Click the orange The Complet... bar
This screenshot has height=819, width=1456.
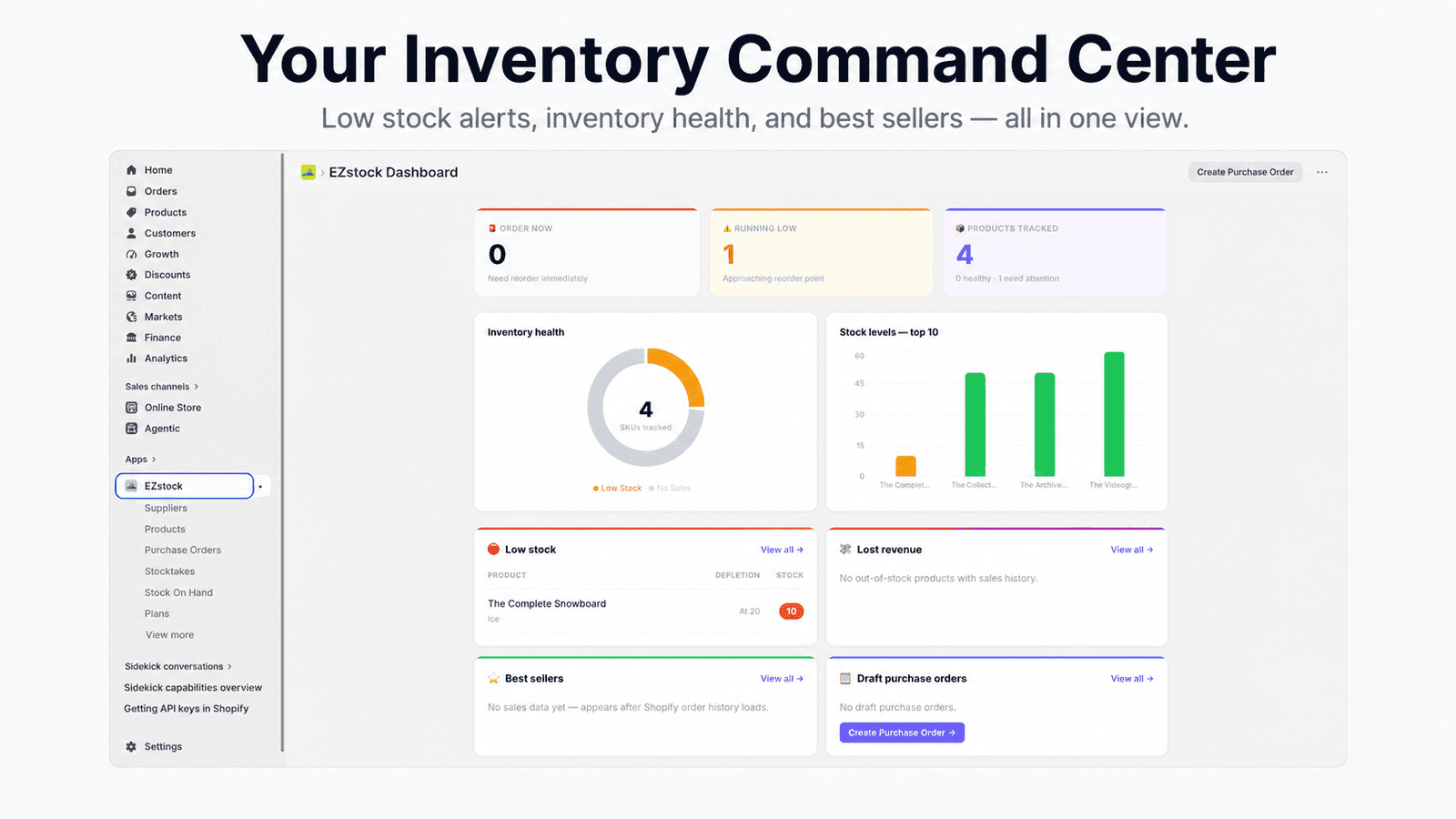(905, 466)
